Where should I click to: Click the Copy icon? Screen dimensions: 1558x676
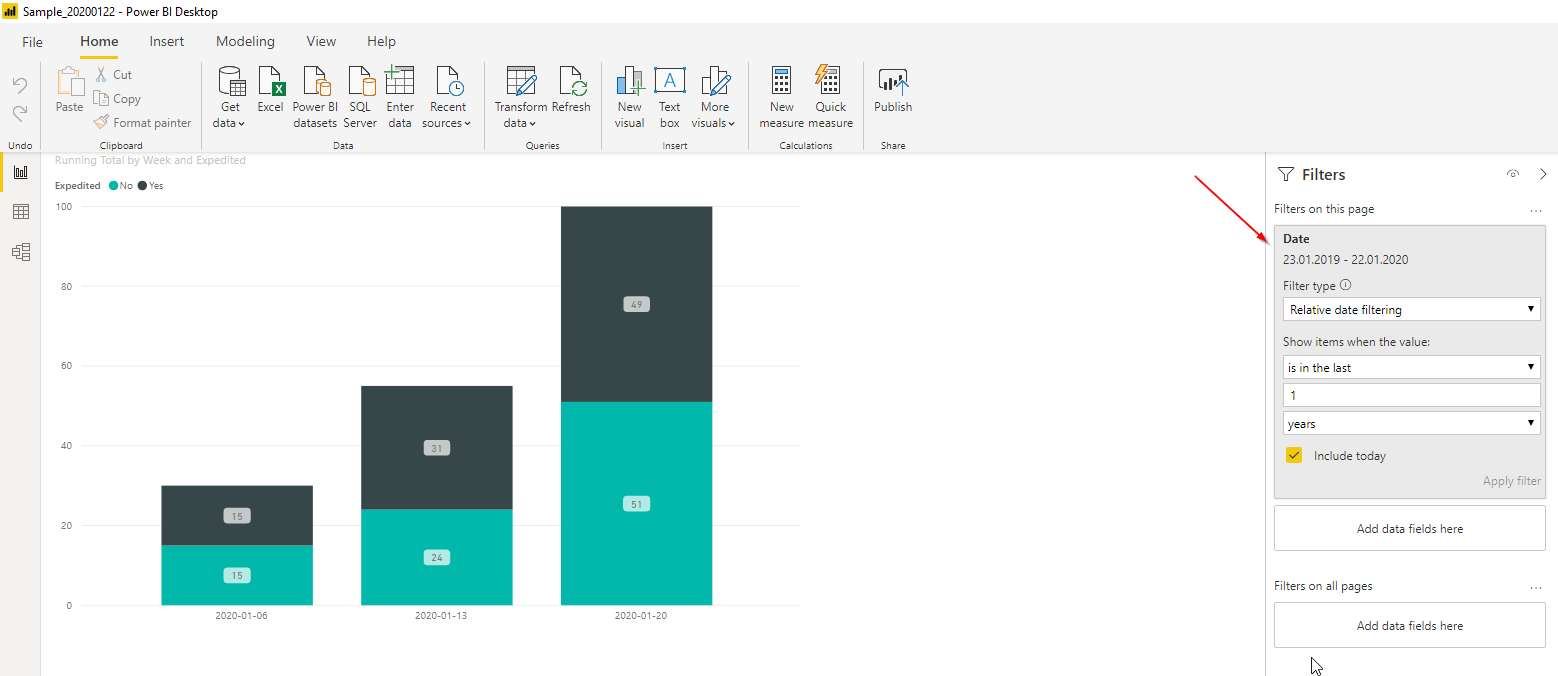click(101, 98)
